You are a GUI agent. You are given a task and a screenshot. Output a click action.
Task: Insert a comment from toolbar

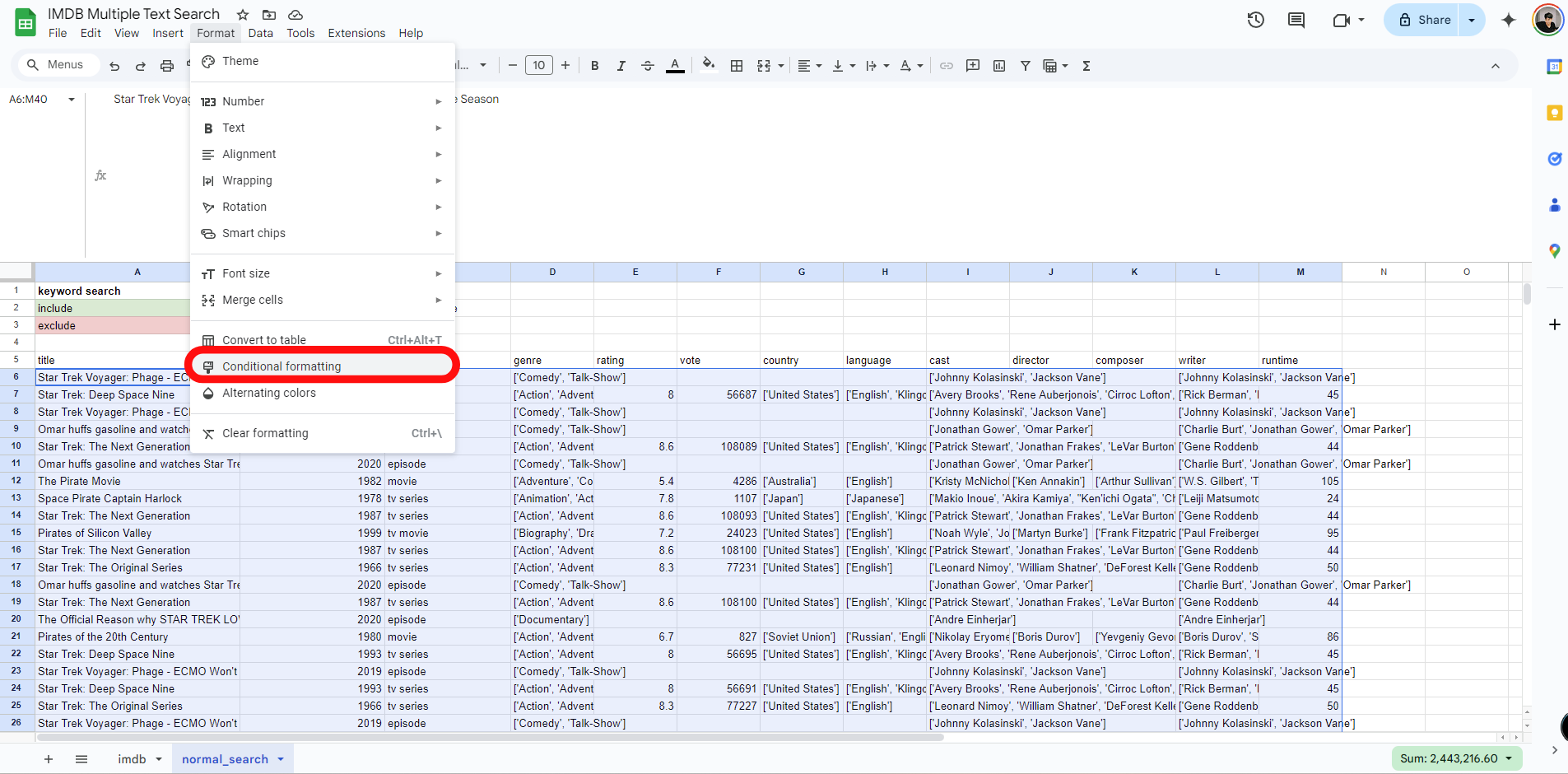click(973, 66)
